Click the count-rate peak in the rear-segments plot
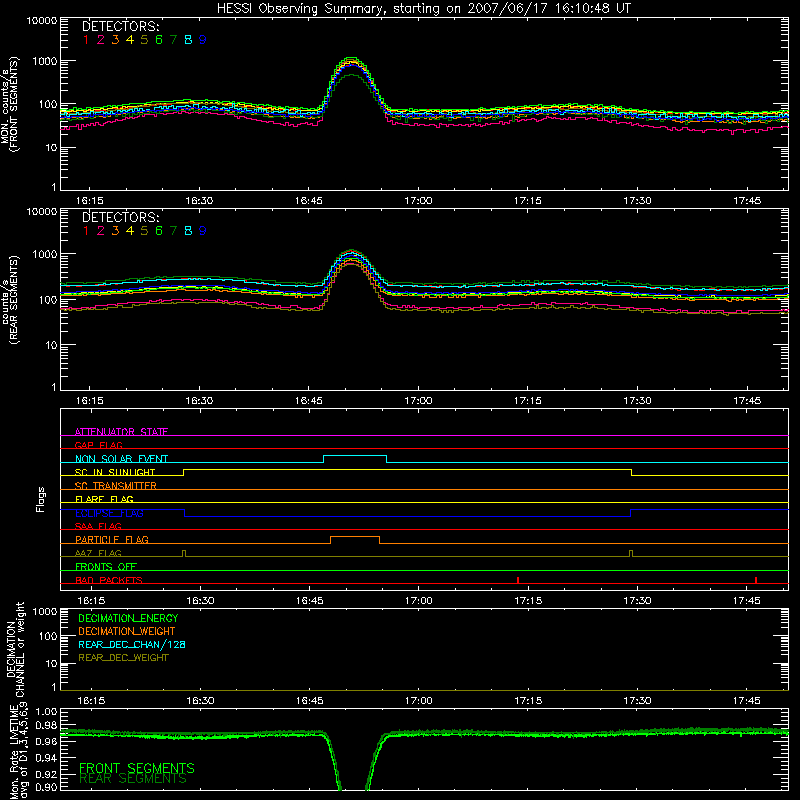The height and width of the screenshot is (800, 800). point(352,252)
